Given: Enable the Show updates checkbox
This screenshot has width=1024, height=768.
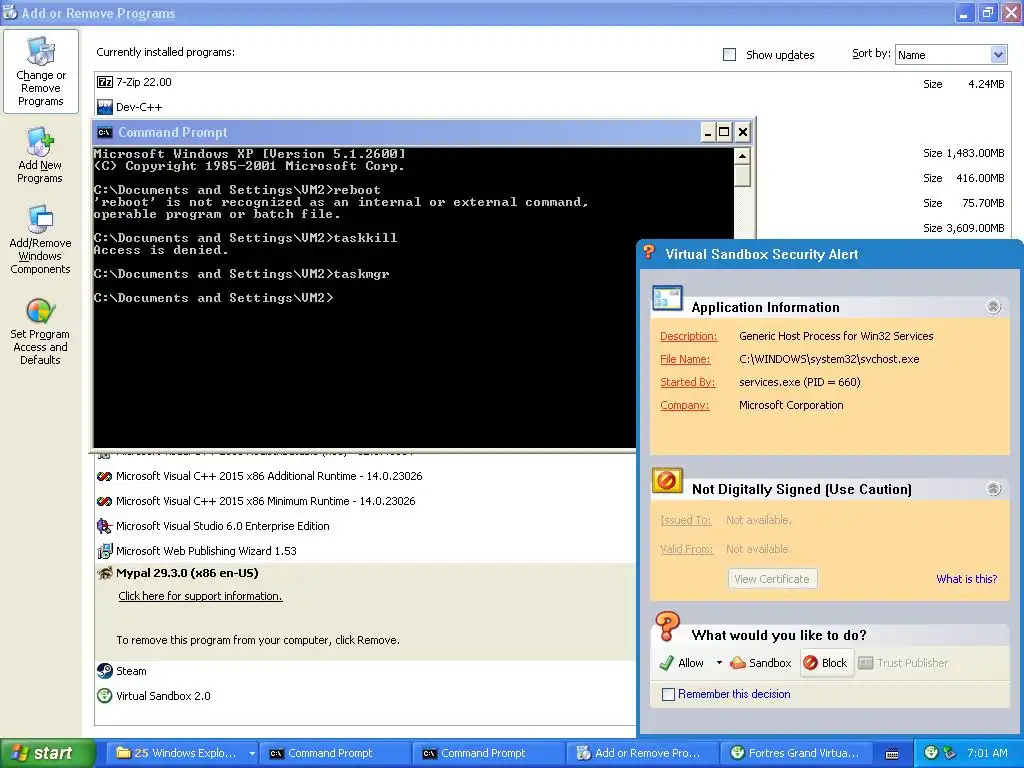Looking at the screenshot, I should point(729,55).
